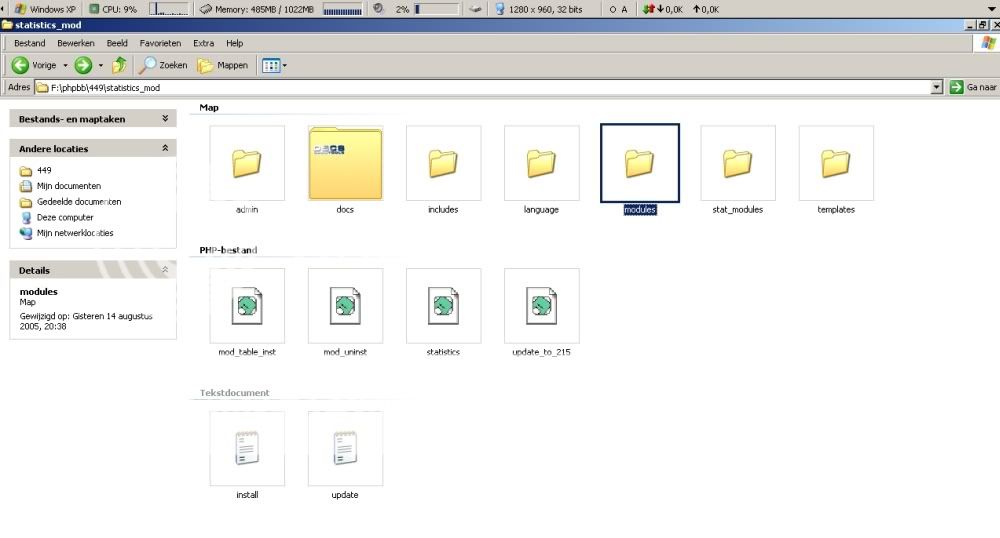The image size is (1000, 538).
Task: Select the modules folder thumbnail
Action: [x=640, y=163]
